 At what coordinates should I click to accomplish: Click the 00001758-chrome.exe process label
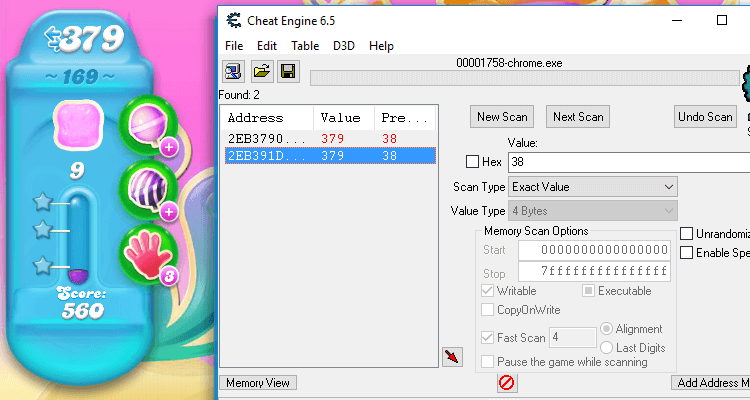pos(509,63)
